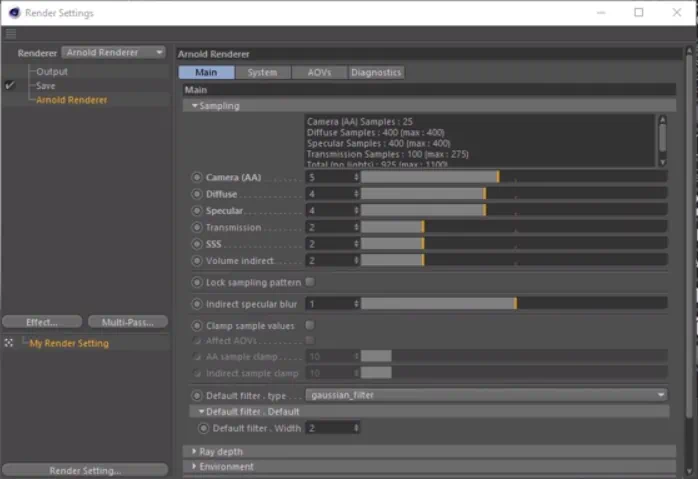698x479 pixels.
Task: Toggle the Volume indirect animation dot
Action: pos(197,260)
